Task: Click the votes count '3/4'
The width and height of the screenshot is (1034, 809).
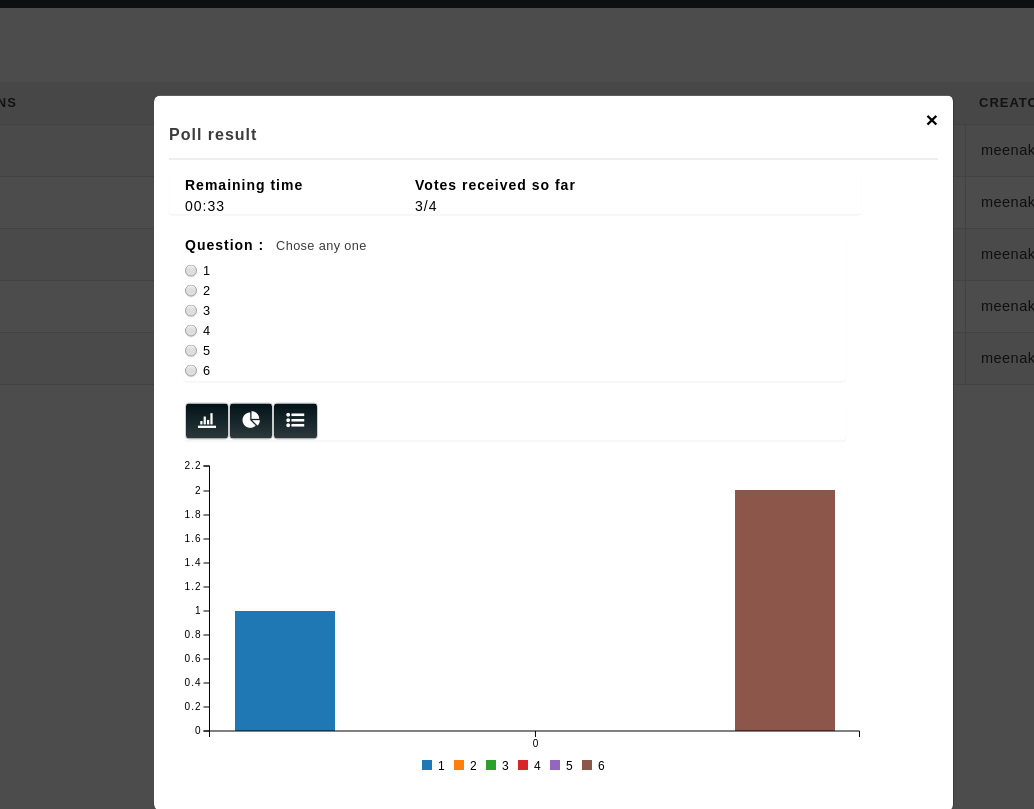Action: click(x=426, y=206)
